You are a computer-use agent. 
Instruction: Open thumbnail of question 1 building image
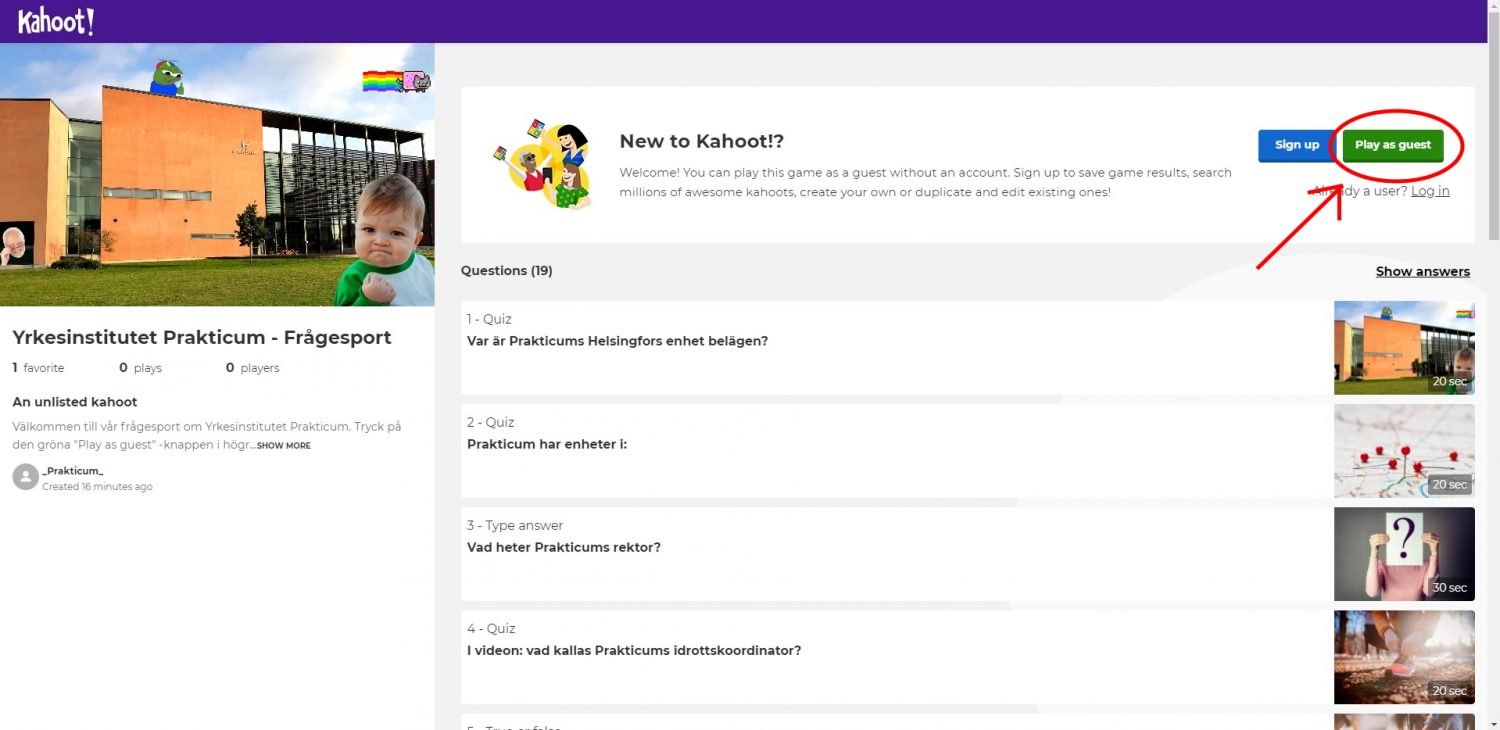pos(1404,348)
